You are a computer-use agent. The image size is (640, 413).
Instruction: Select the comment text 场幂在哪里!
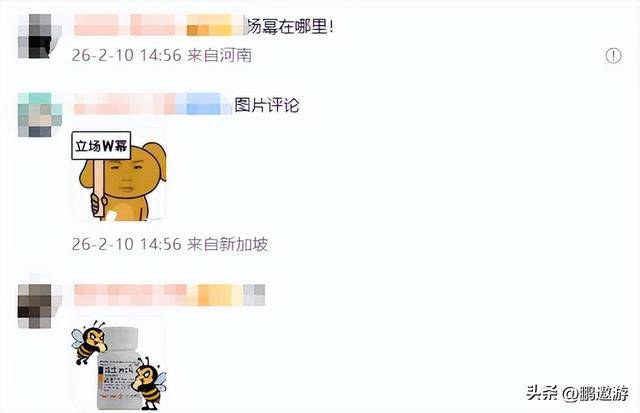pos(290,27)
